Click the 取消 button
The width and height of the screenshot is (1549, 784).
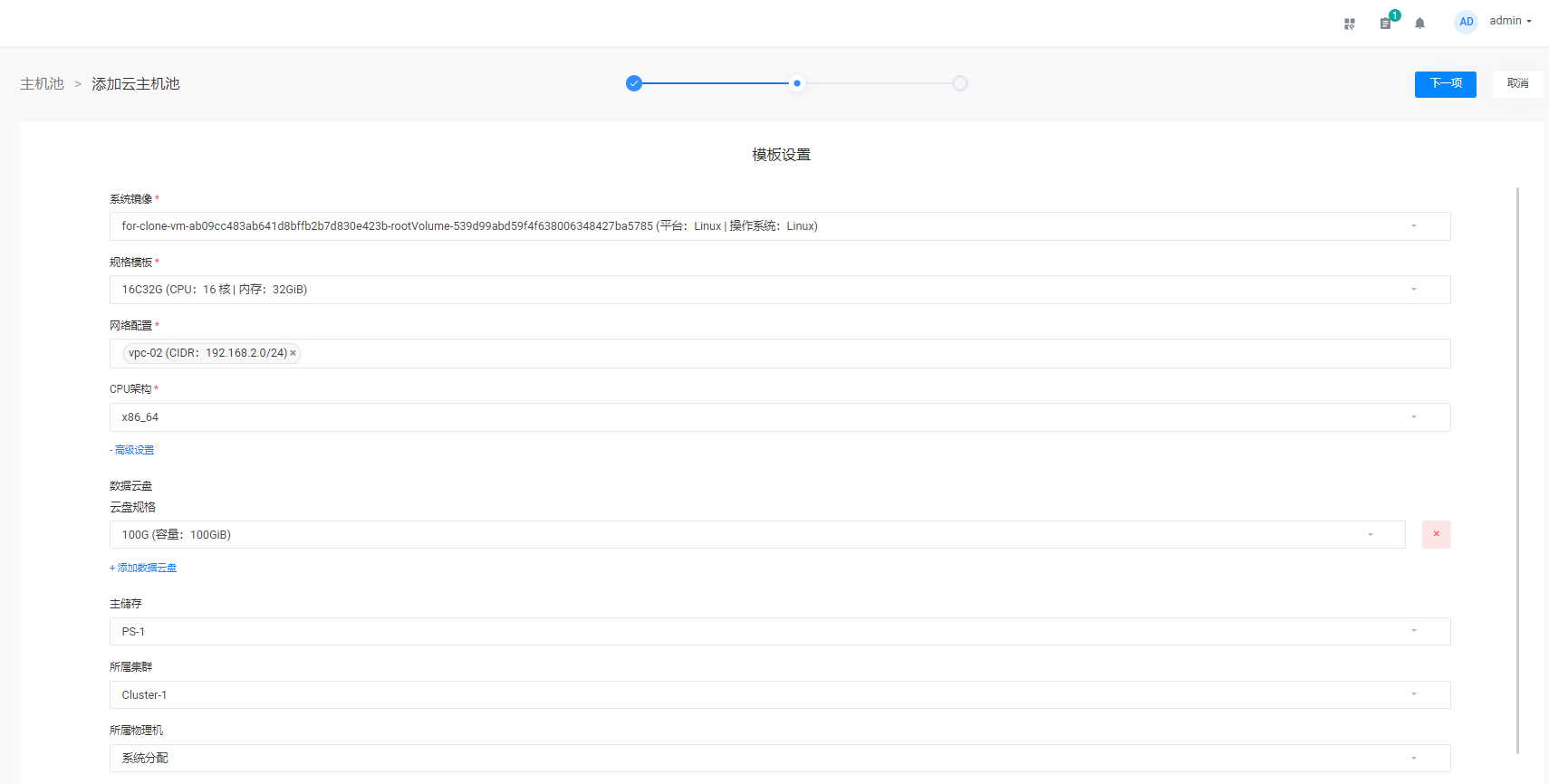[x=1517, y=83]
